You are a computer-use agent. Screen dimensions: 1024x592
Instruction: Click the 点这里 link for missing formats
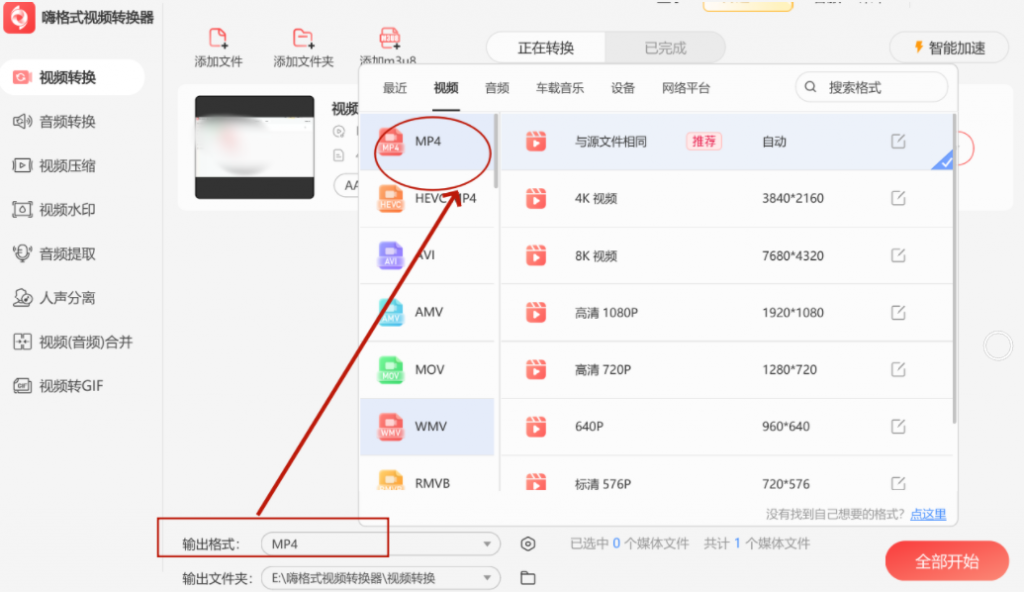927,513
